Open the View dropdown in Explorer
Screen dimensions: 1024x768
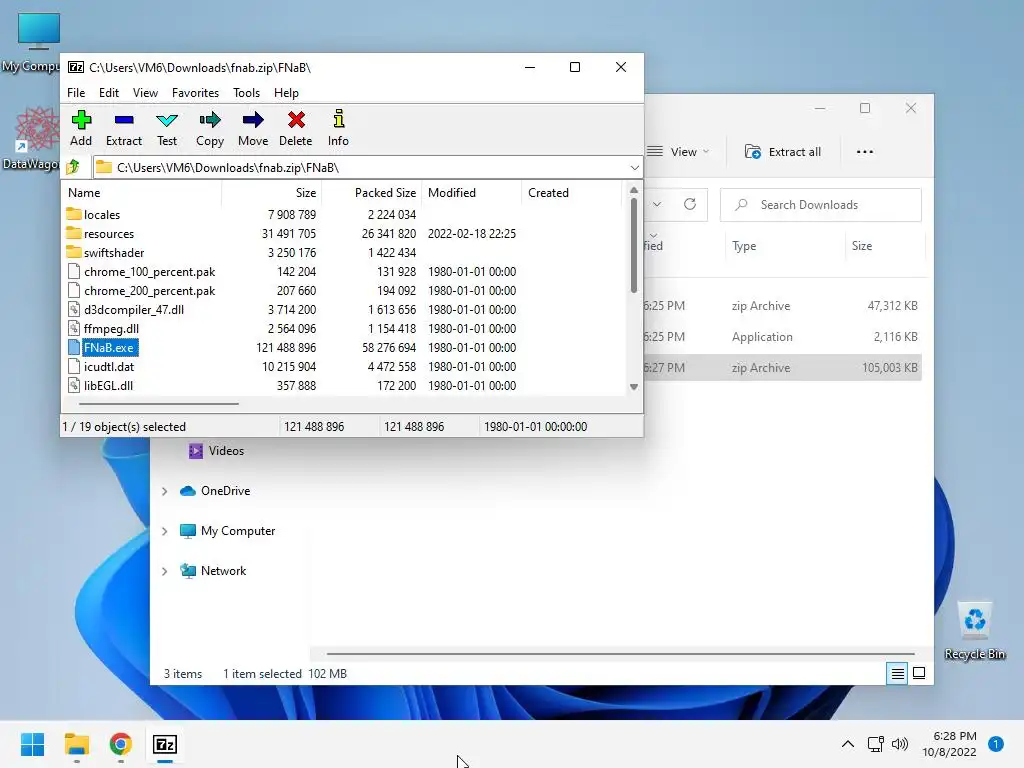[677, 152]
